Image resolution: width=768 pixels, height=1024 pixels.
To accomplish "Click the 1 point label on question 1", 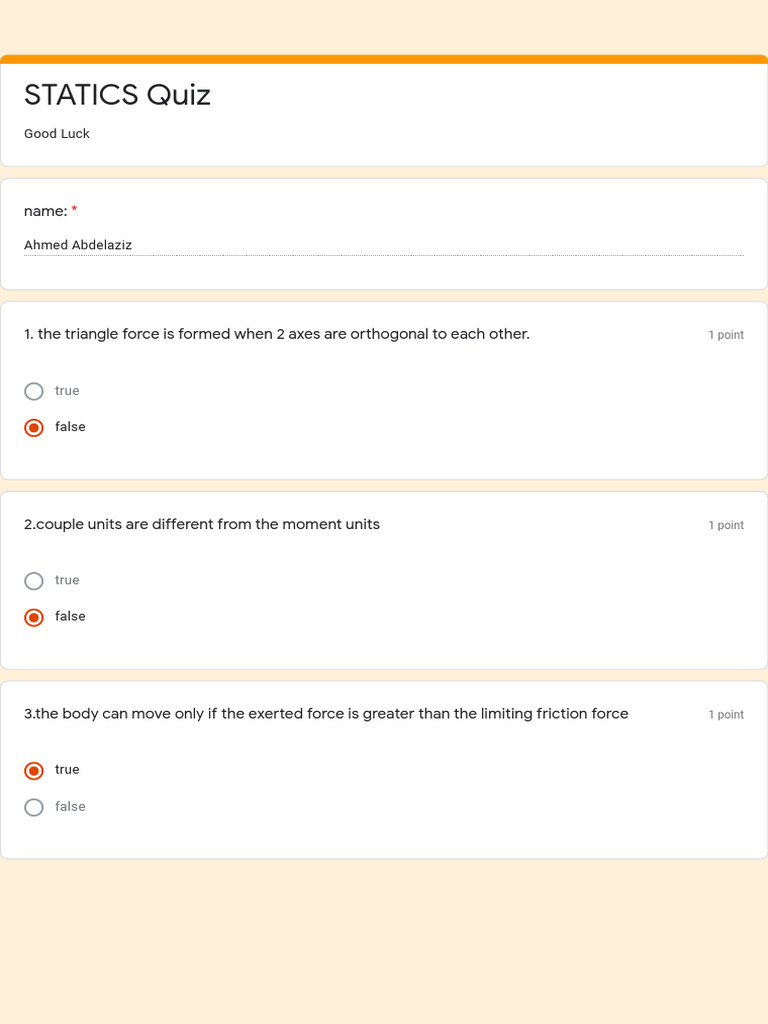I will 726,334.
